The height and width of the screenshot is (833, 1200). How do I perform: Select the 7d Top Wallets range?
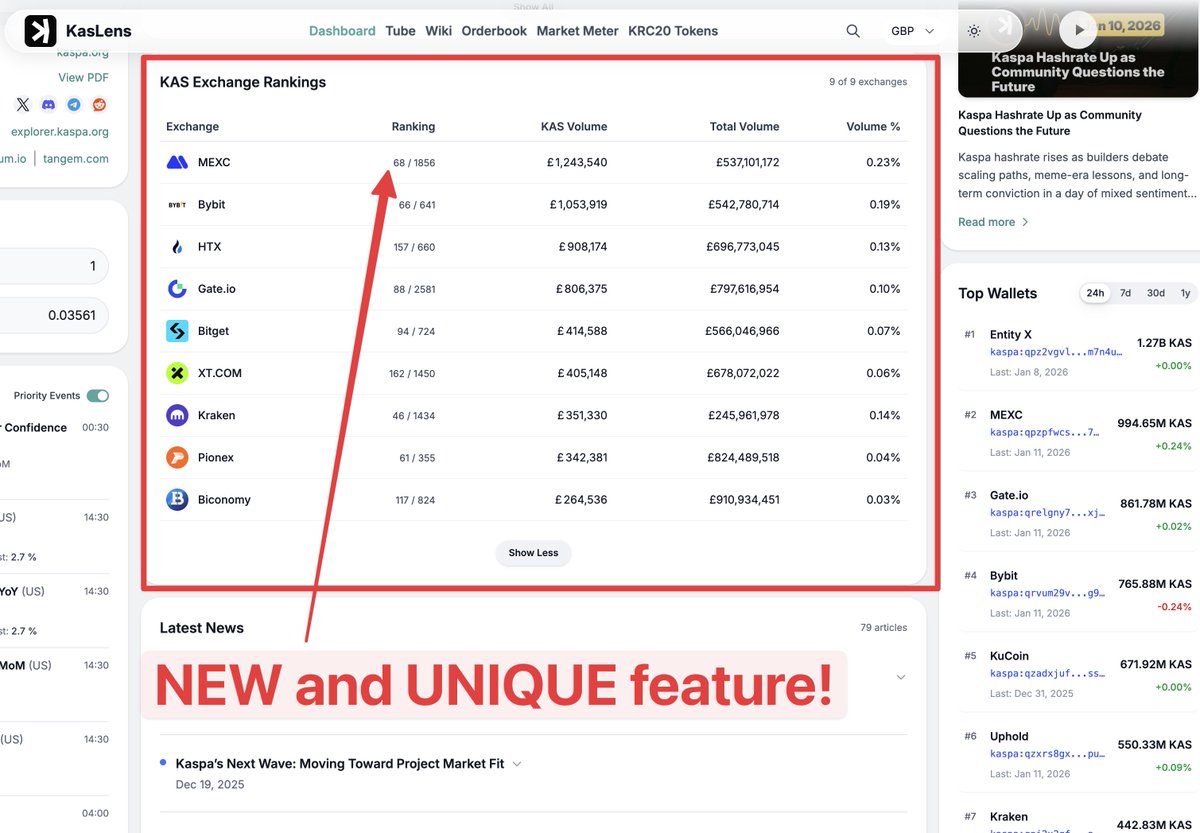pyautogui.click(x=1125, y=293)
